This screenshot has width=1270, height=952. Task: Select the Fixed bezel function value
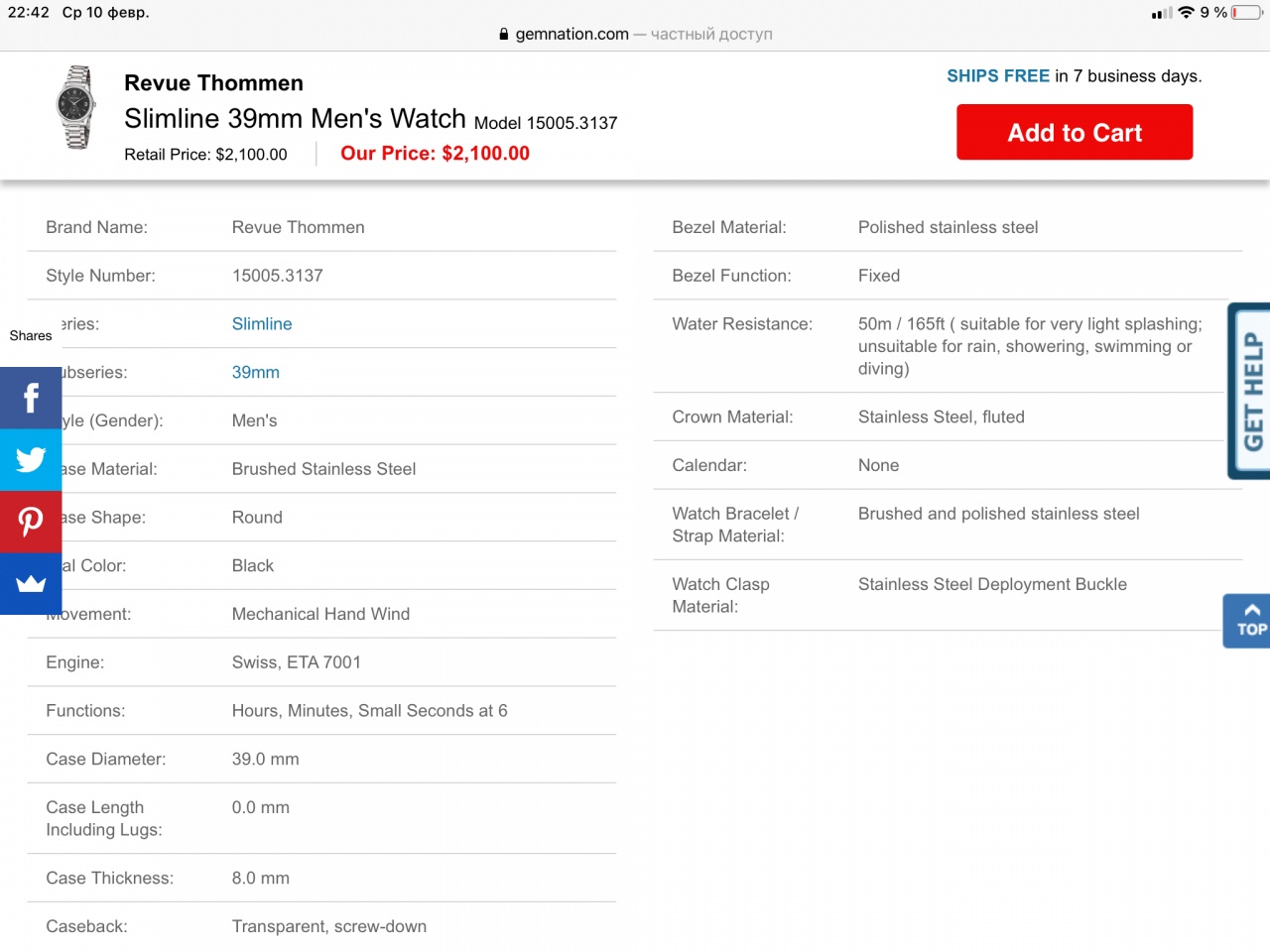pyautogui.click(x=879, y=276)
